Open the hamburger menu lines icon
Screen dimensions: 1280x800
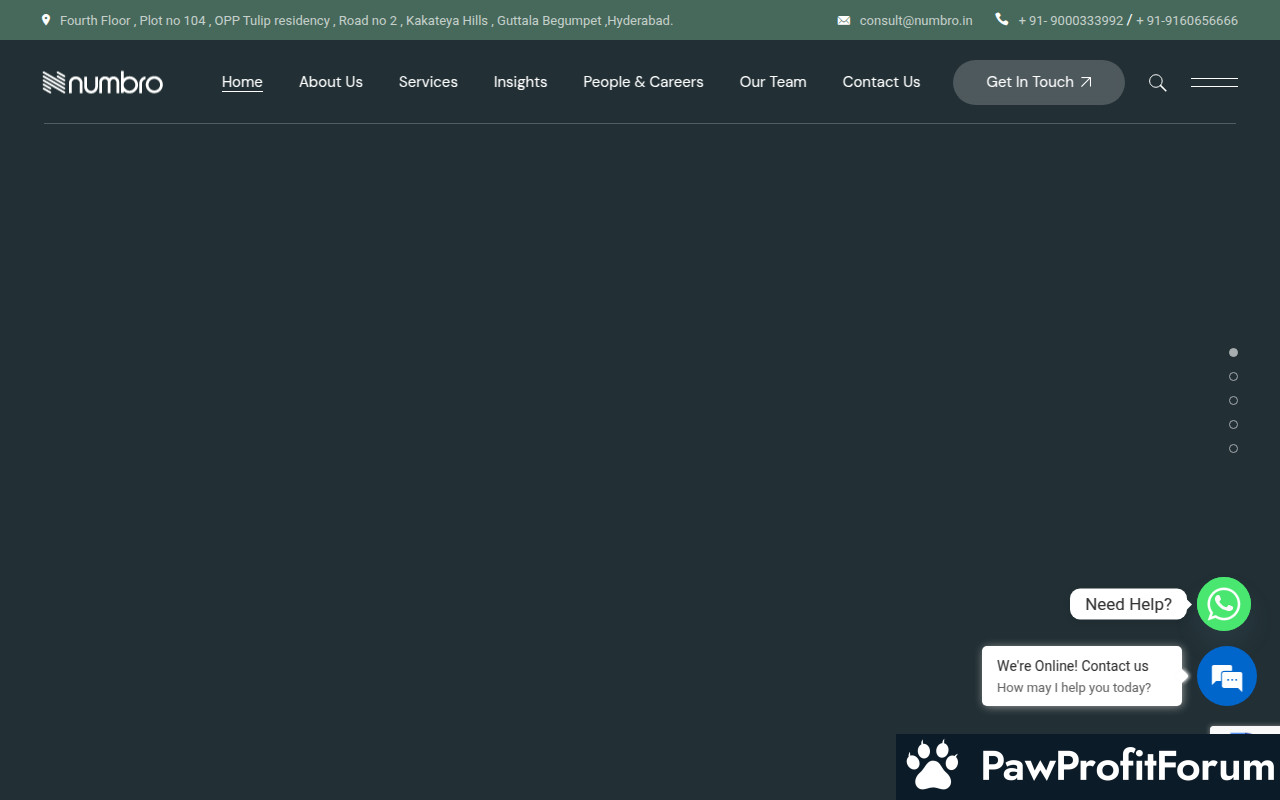click(1214, 83)
